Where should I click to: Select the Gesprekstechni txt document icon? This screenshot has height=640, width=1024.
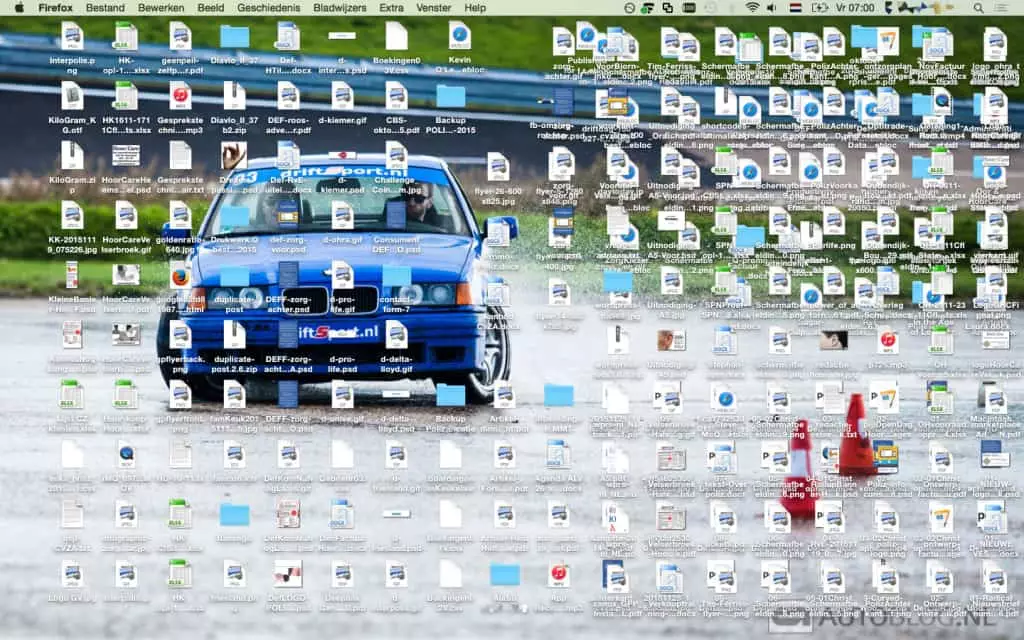click(180, 155)
